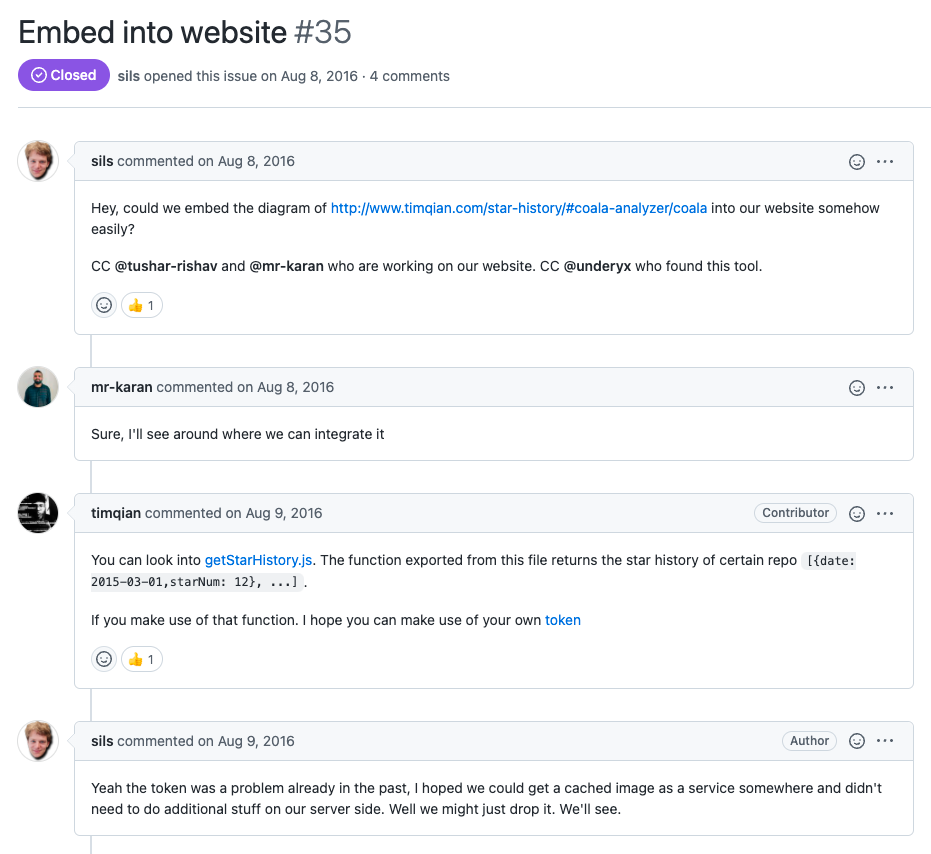Open the mr-karan avatar thumbnail

tap(38, 387)
